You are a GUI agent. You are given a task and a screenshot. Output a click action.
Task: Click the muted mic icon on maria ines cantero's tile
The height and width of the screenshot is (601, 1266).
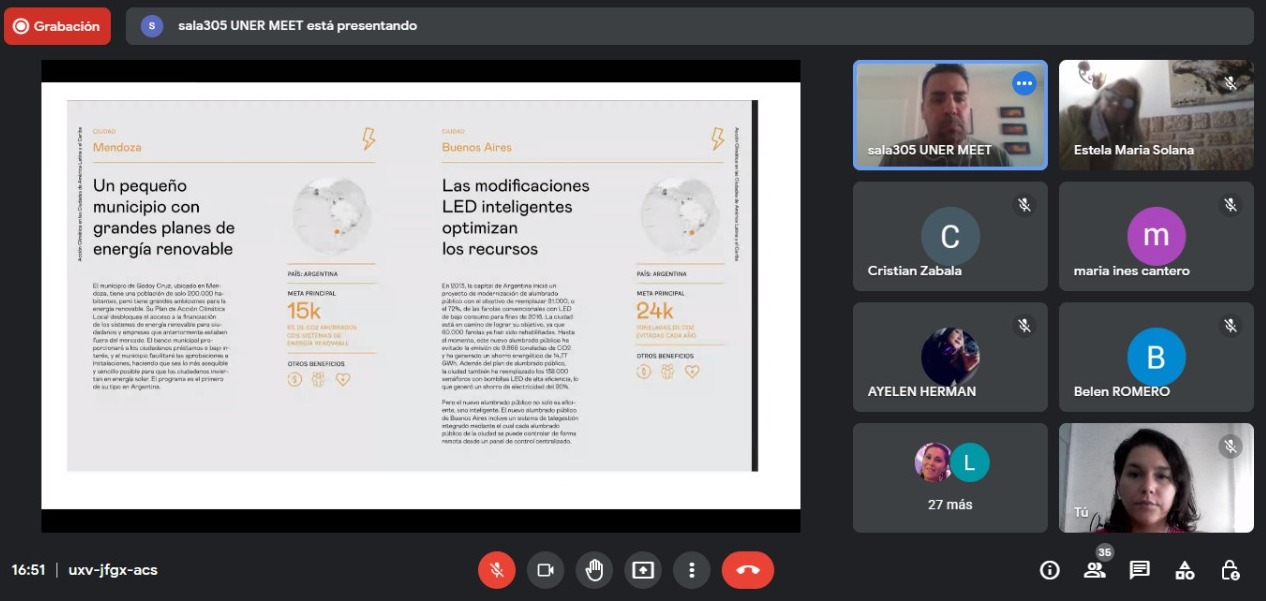[x=1230, y=205]
